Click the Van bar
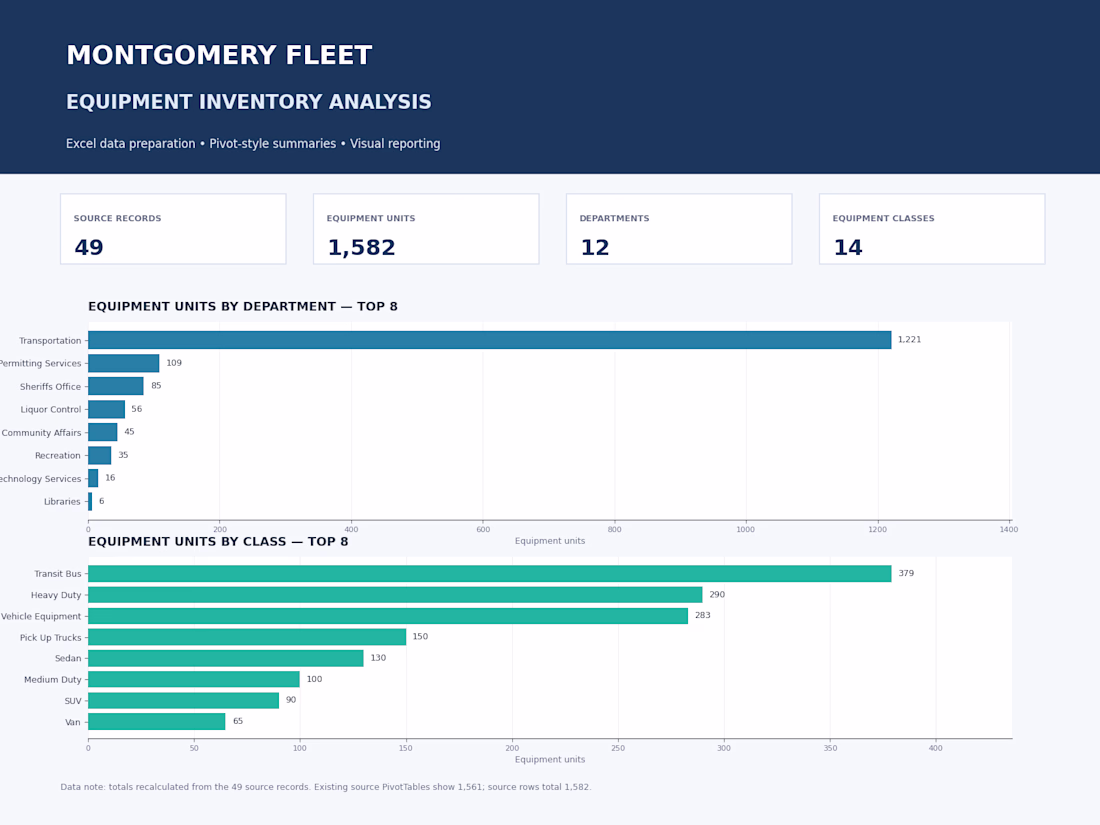 tap(156, 722)
